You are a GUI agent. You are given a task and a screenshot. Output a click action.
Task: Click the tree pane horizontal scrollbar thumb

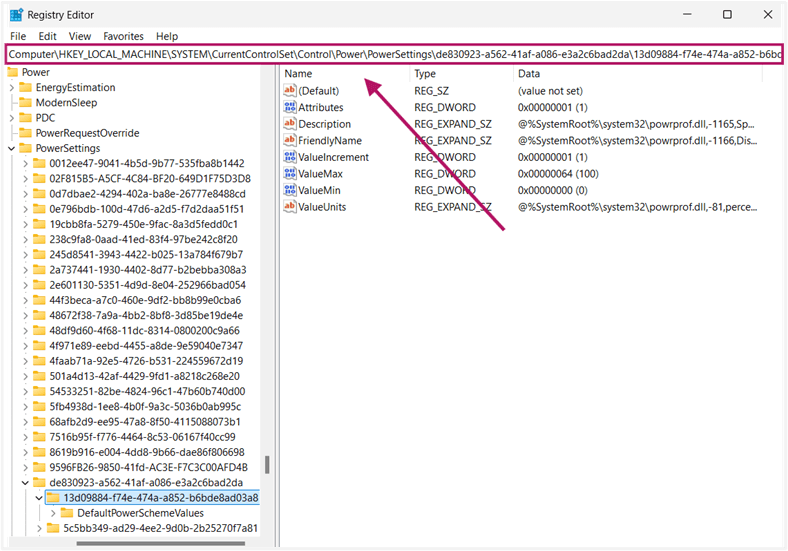click(160, 543)
